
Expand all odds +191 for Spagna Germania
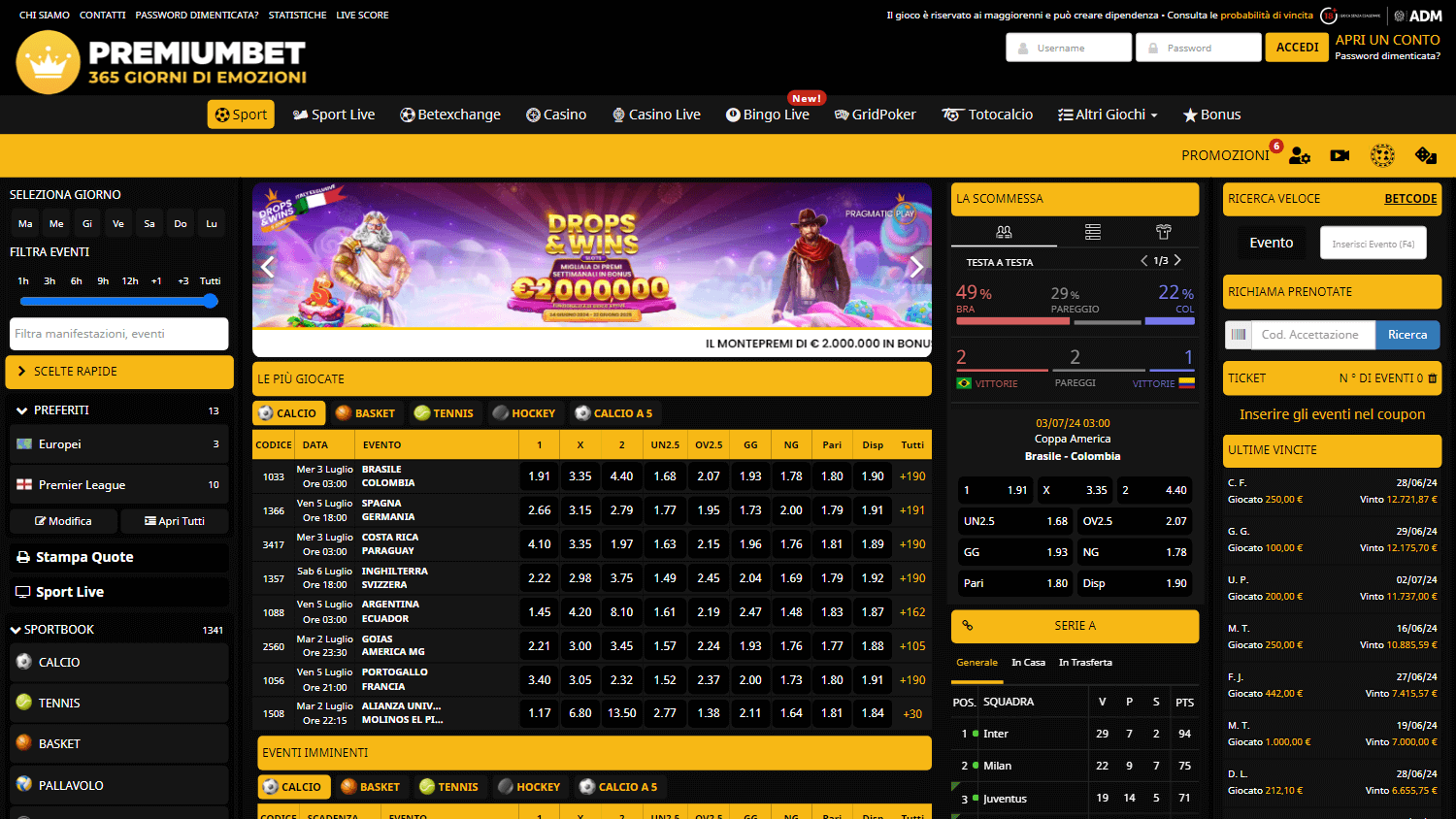(912, 510)
